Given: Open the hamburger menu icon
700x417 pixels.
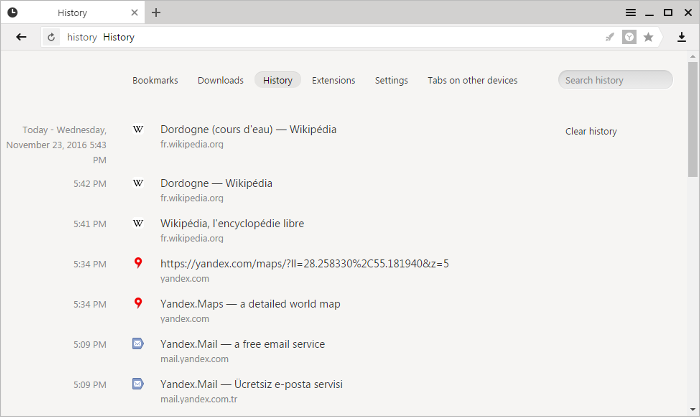Looking at the screenshot, I should pos(630,13).
